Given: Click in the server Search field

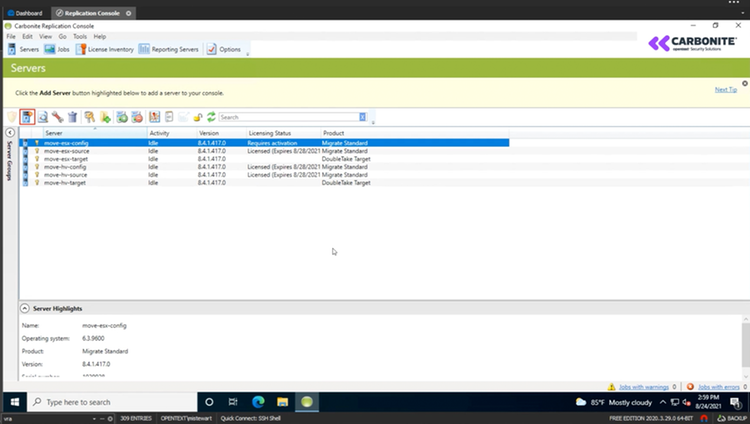Looking at the screenshot, I should (x=289, y=117).
